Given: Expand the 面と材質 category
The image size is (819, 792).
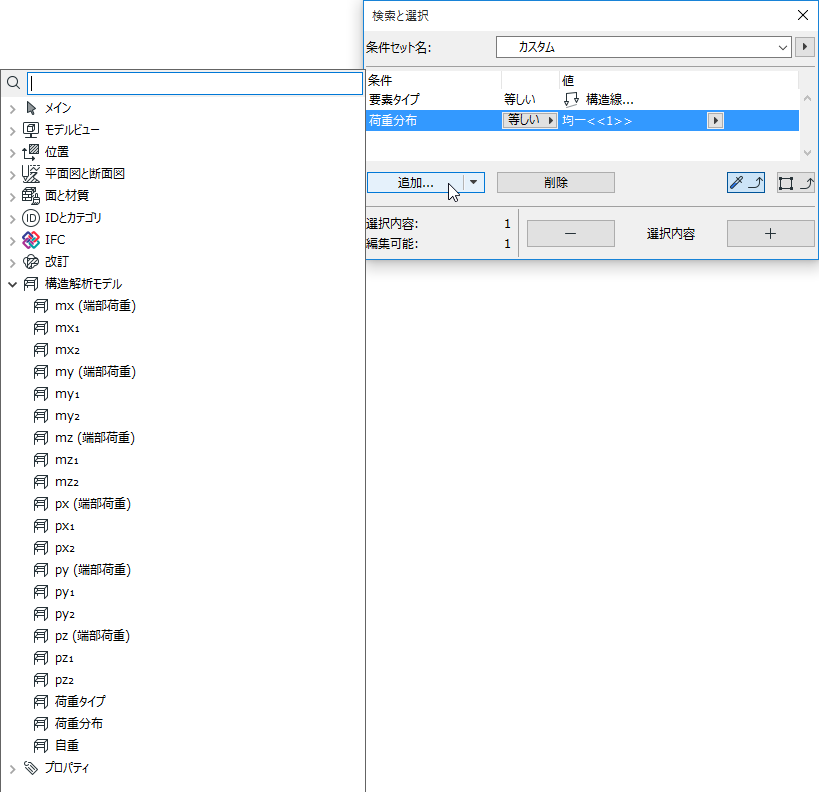Looking at the screenshot, I should tap(13, 197).
